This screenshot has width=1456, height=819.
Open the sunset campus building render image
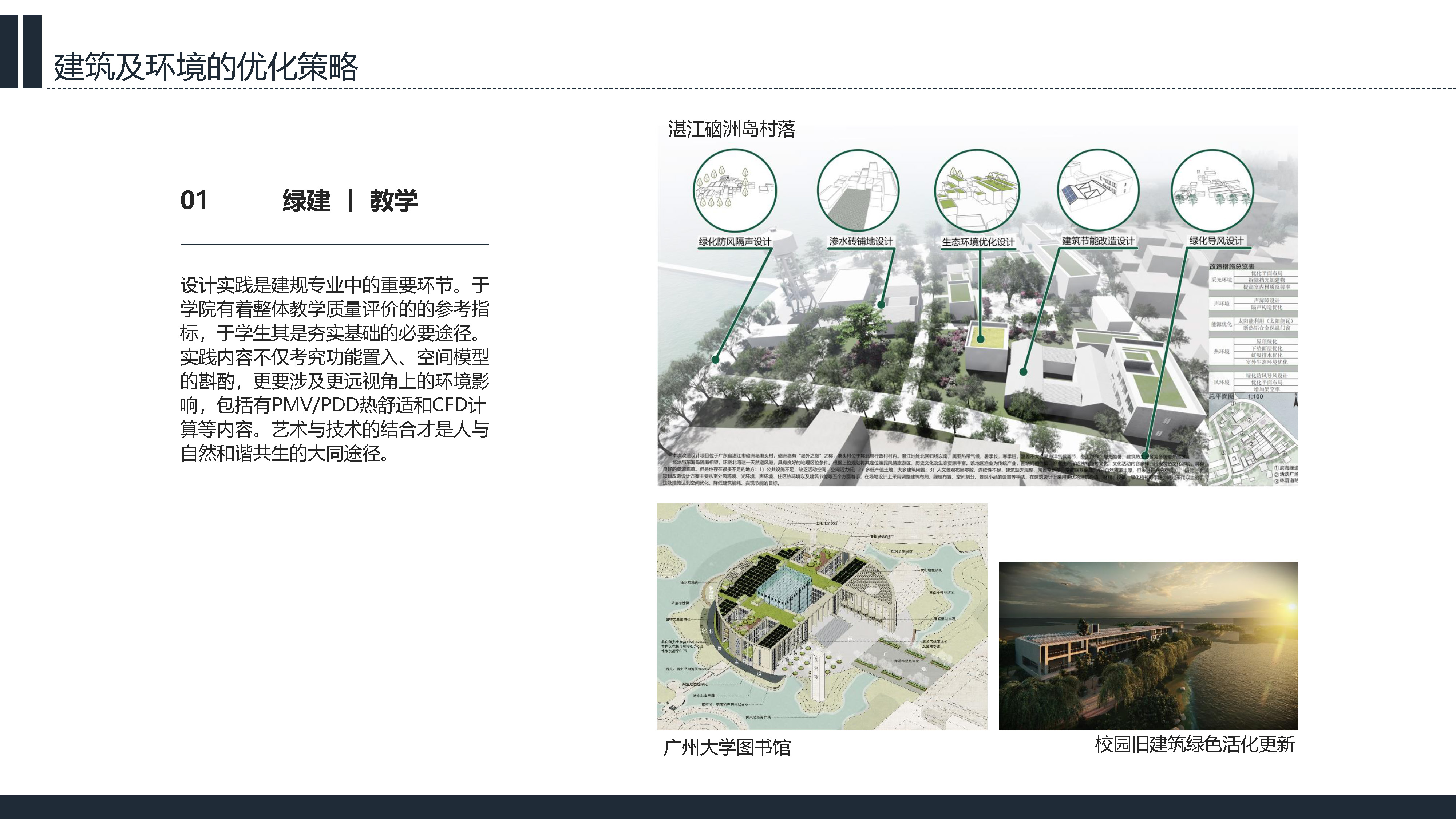pos(1148,645)
